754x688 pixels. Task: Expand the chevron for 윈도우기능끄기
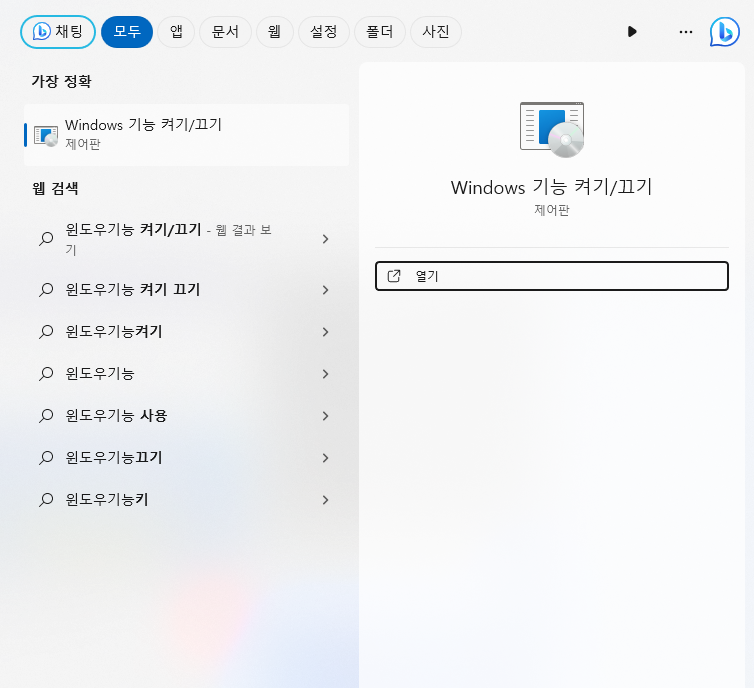pyautogui.click(x=326, y=457)
